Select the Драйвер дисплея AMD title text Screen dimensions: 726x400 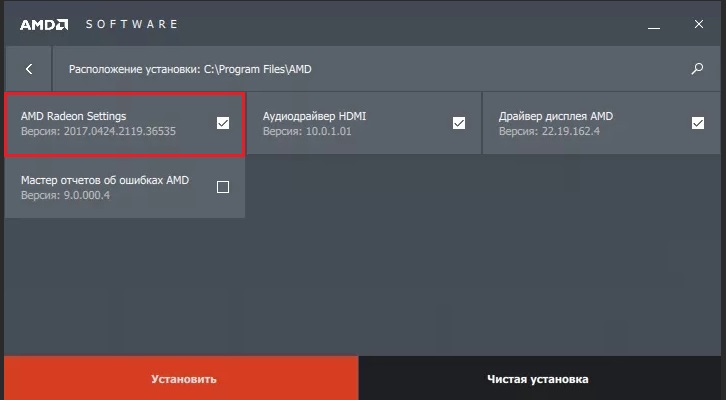pyautogui.click(x=556, y=116)
